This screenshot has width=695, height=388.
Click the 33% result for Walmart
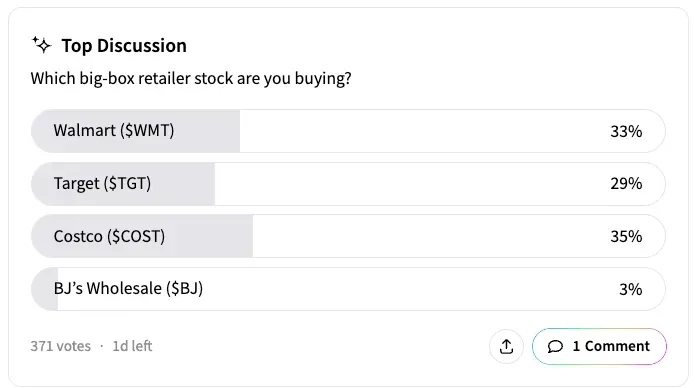coord(626,131)
